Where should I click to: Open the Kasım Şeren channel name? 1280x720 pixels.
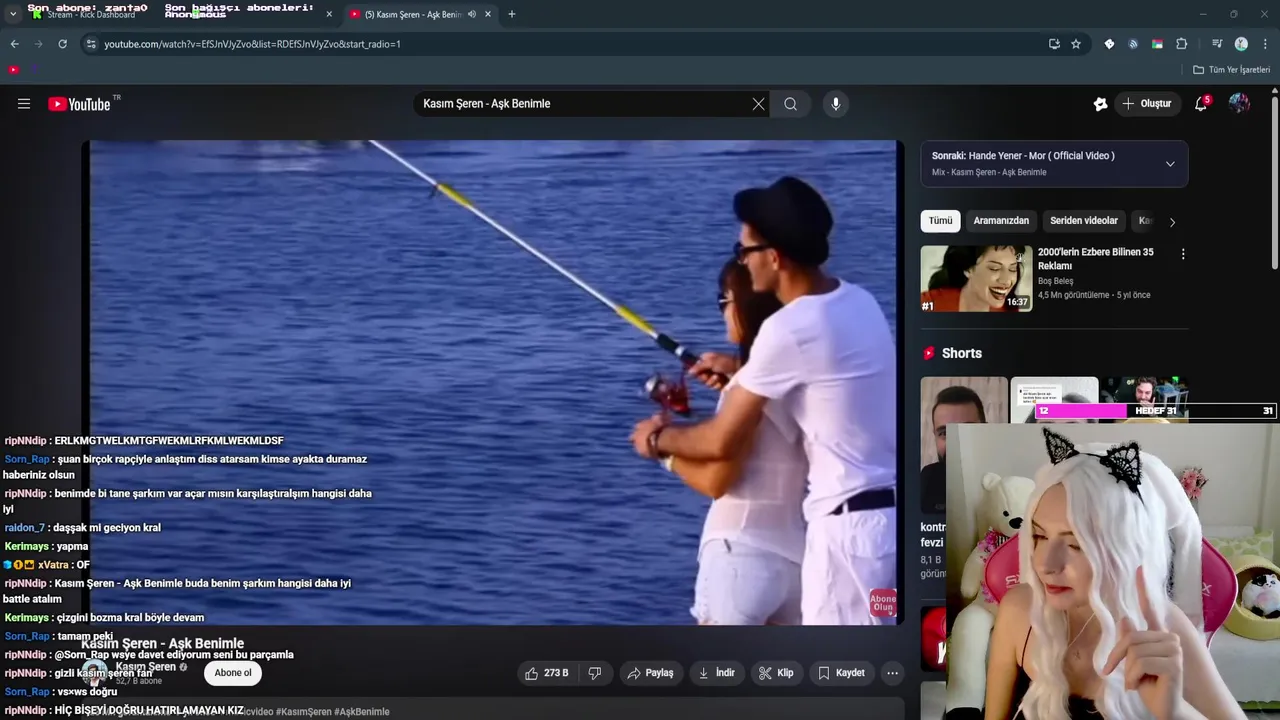coord(146,667)
